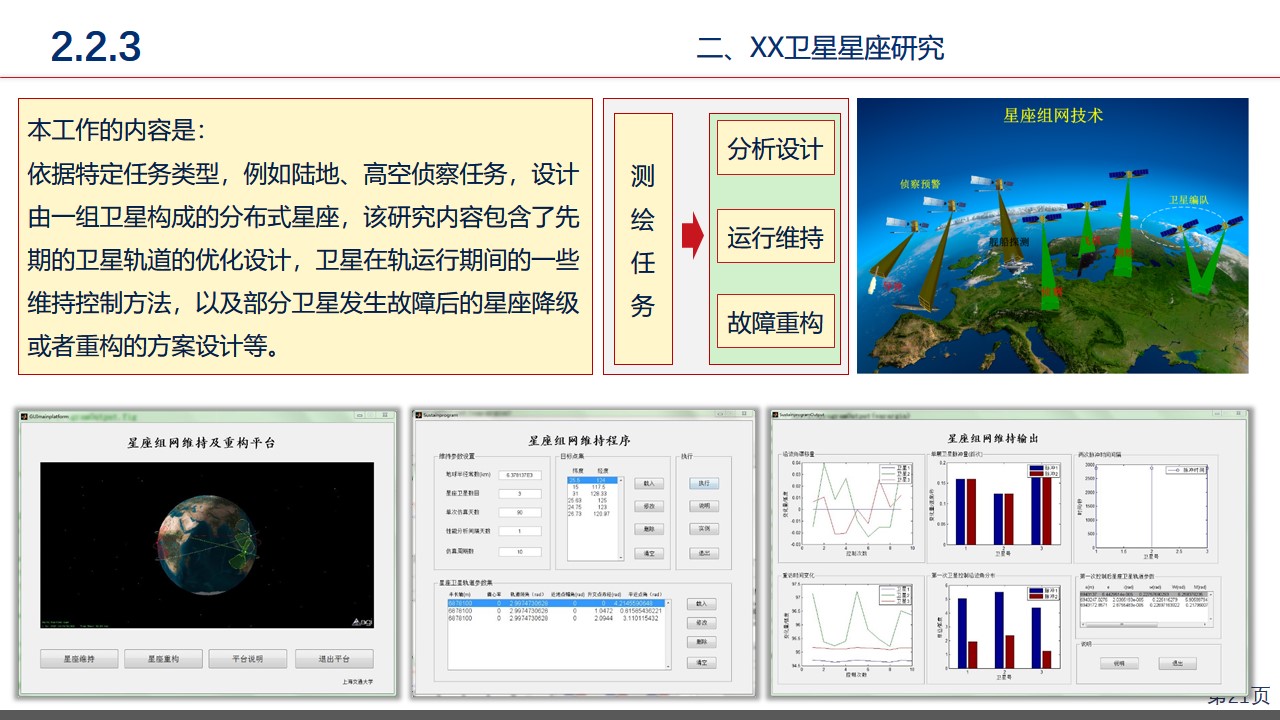Click 删除 beside the 目标点集 list
The height and width of the screenshot is (720, 1280).
point(649,529)
